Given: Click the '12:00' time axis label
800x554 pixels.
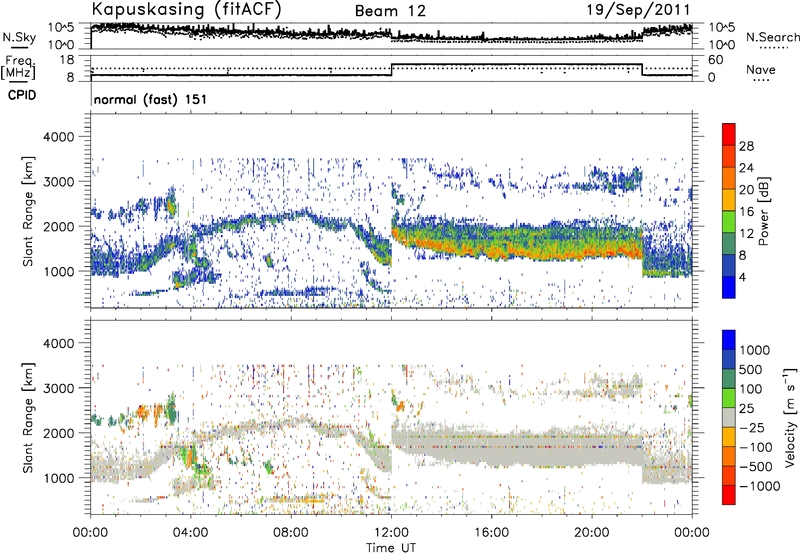Looking at the screenshot, I should pyautogui.click(x=391, y=533).
